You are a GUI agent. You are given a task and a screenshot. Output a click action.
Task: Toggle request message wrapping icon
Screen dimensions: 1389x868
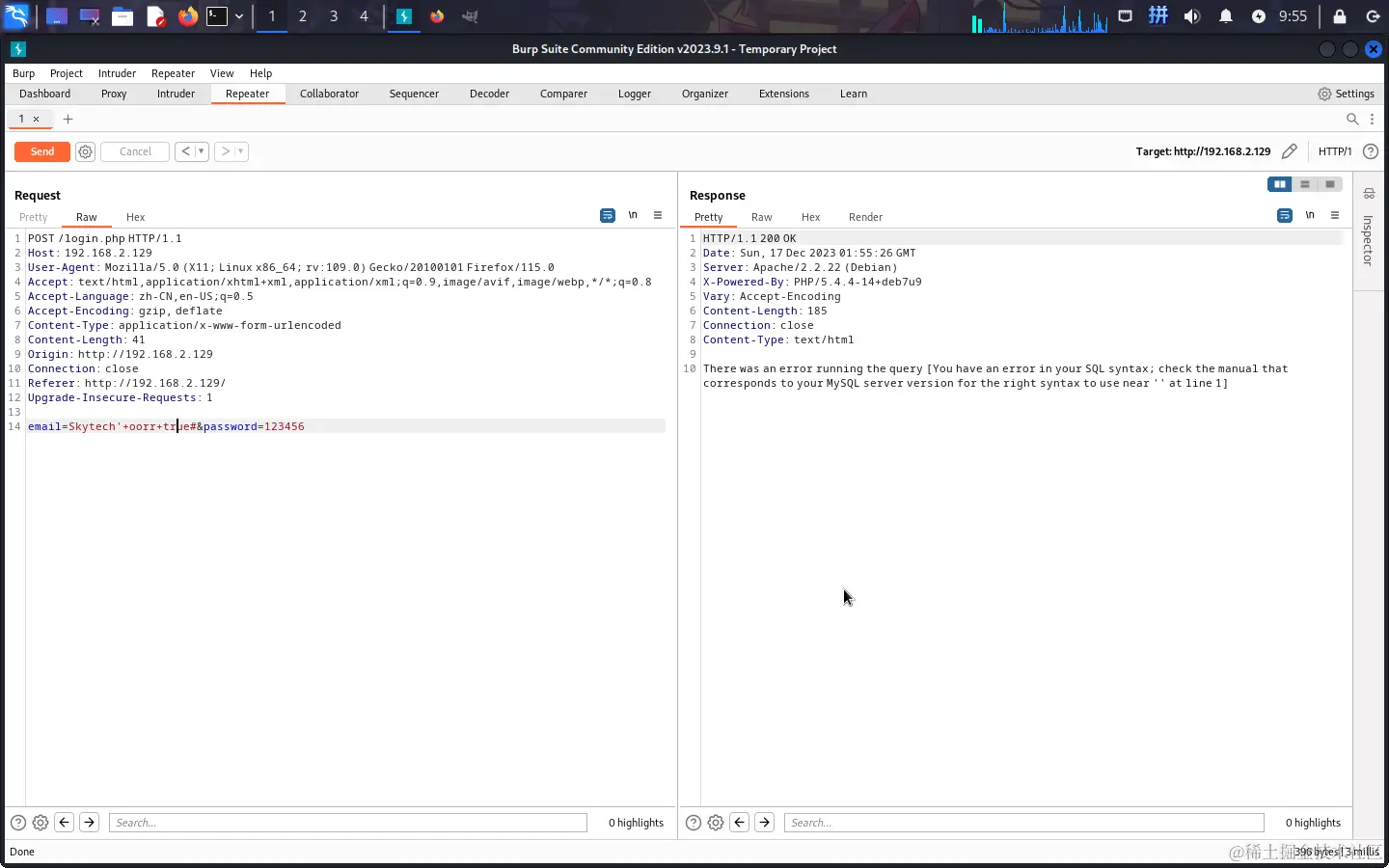[608, 215]
